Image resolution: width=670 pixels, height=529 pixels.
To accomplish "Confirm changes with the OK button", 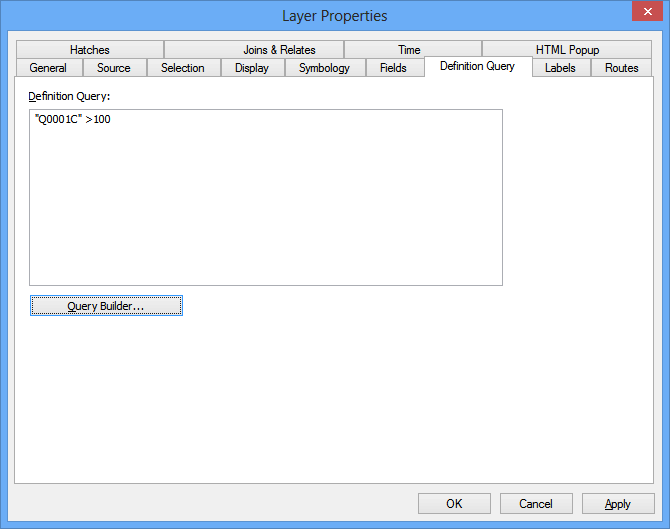I will (454, 504).
